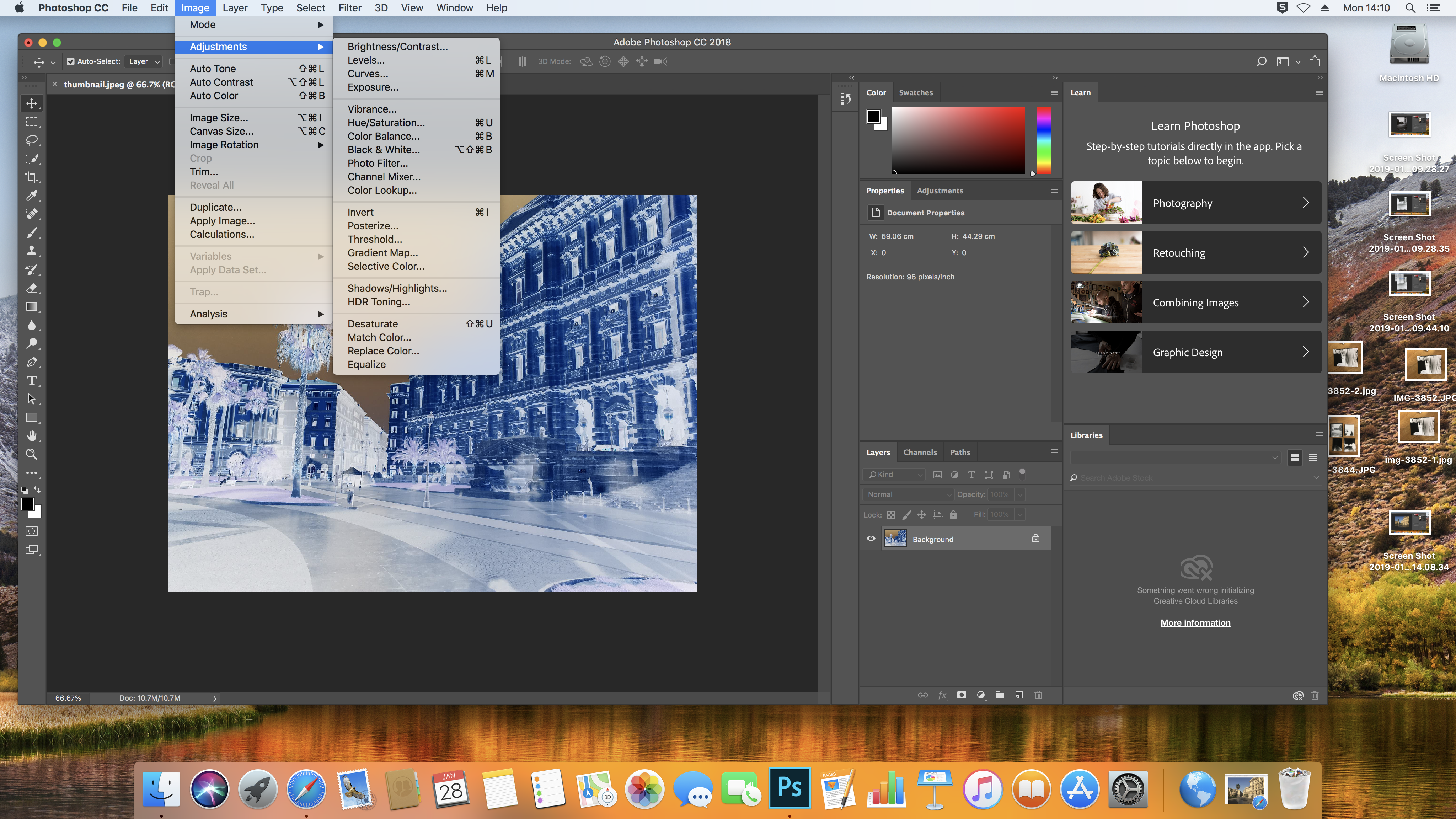Toggle the Auto-Select checkbox

tap(71, 61)
